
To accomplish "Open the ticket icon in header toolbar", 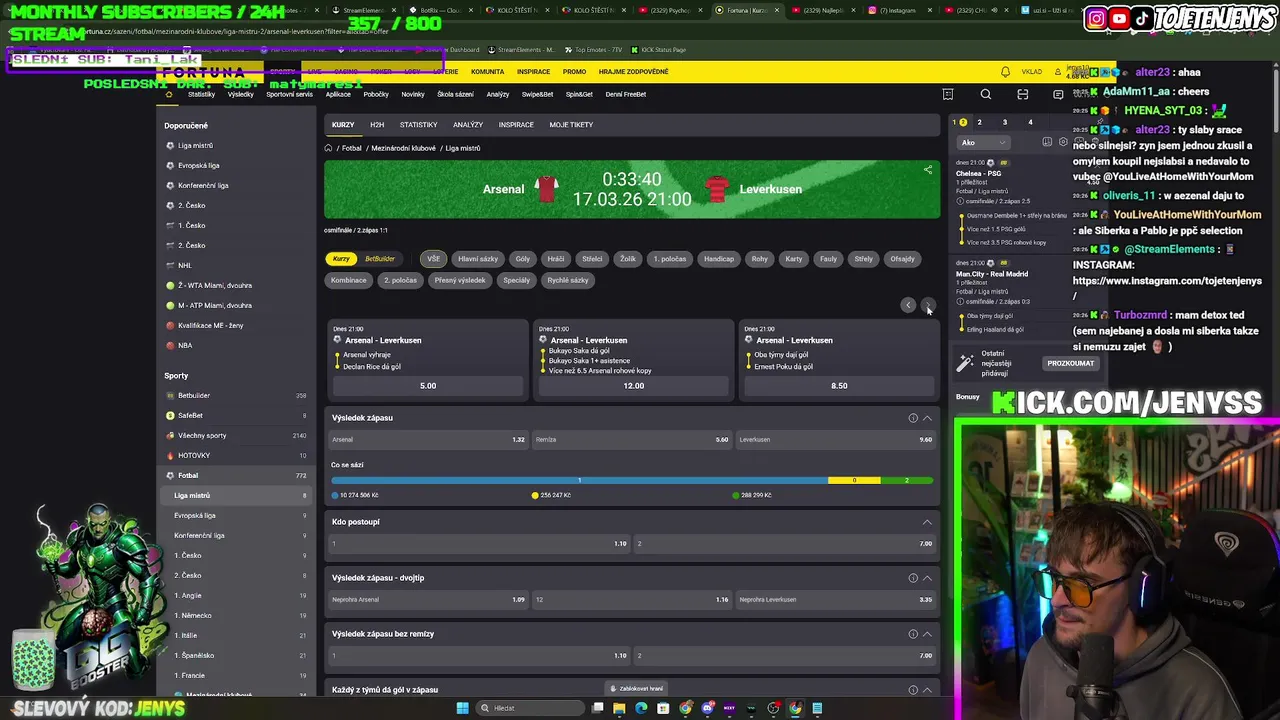I will pos(948,95).
